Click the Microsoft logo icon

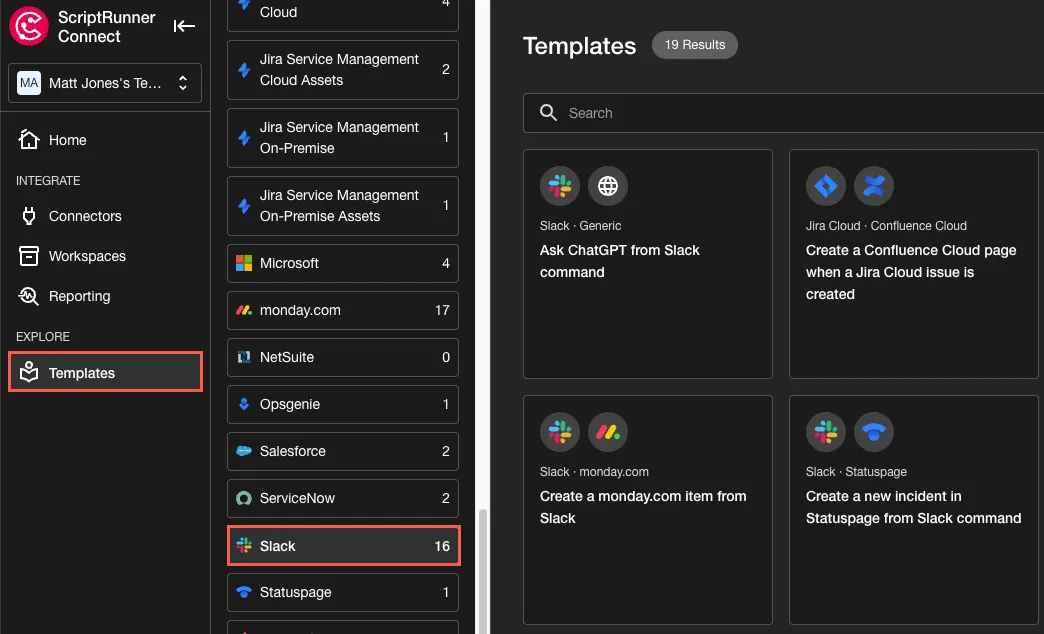[x=244, y=264]
